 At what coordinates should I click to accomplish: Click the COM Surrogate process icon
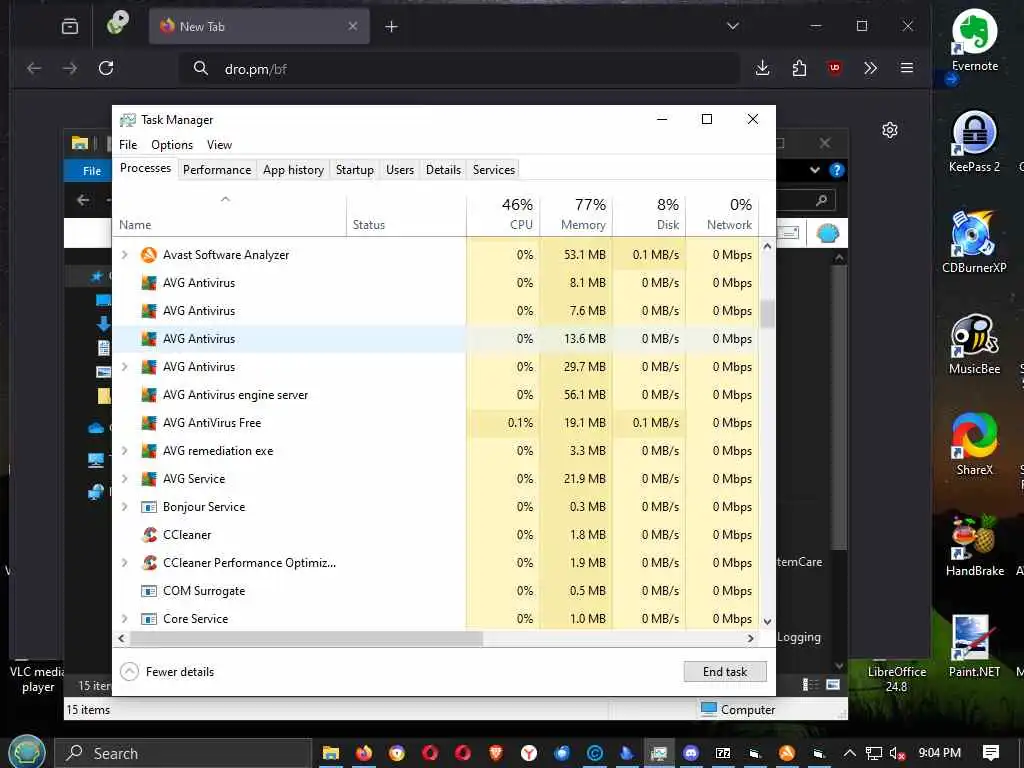pyautogui.click(x=149, y=591)
